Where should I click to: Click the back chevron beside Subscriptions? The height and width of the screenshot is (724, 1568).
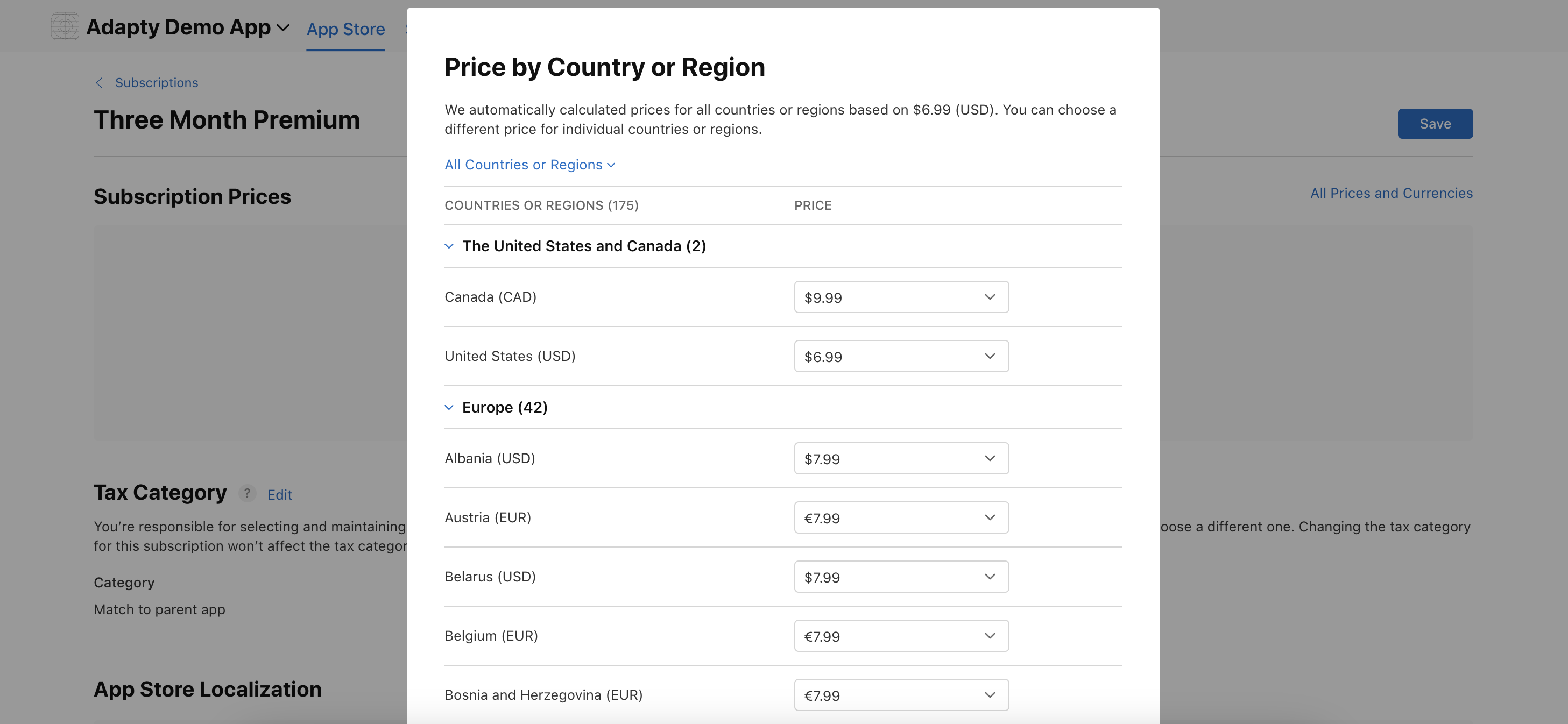[98, 83]
